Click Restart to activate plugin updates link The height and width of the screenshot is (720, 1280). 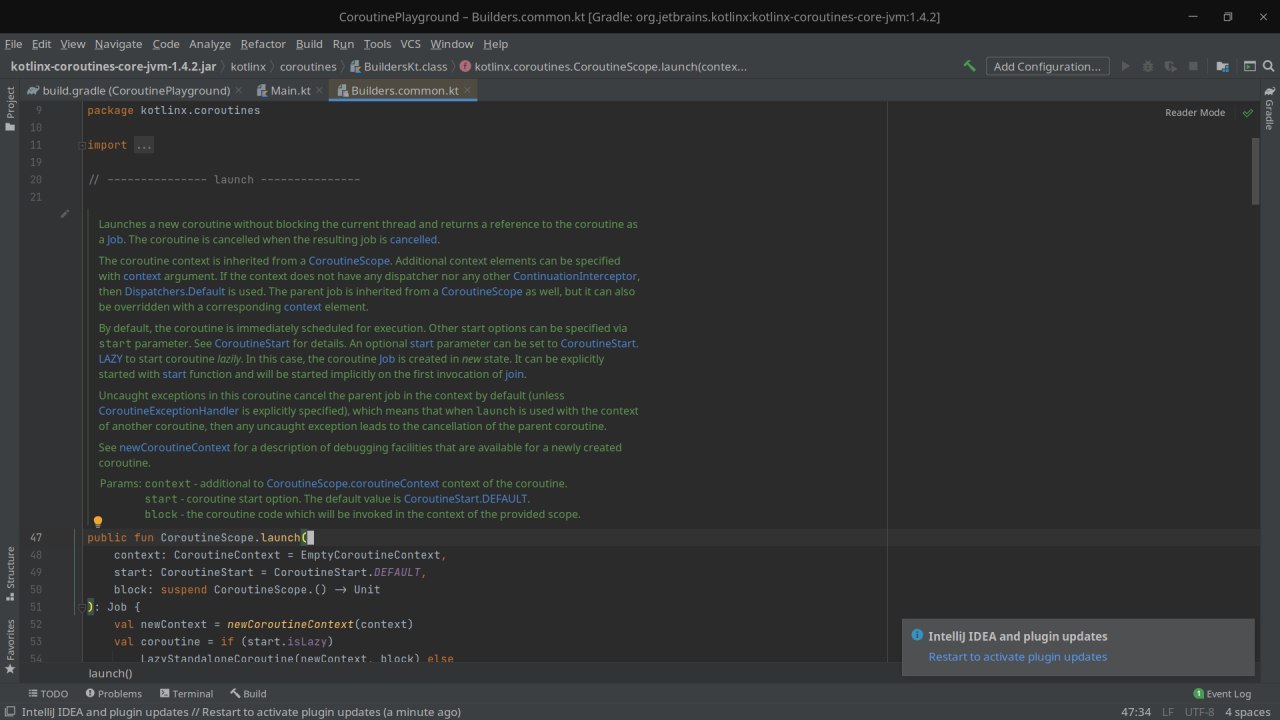1017,657
